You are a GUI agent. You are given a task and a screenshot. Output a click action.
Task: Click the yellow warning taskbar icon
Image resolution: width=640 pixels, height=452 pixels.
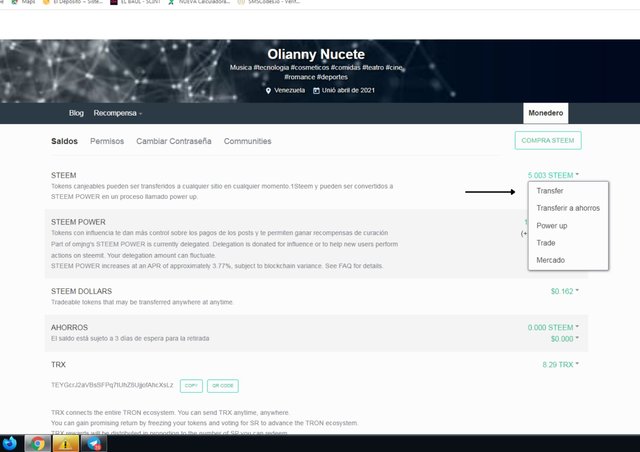[65, 443]
